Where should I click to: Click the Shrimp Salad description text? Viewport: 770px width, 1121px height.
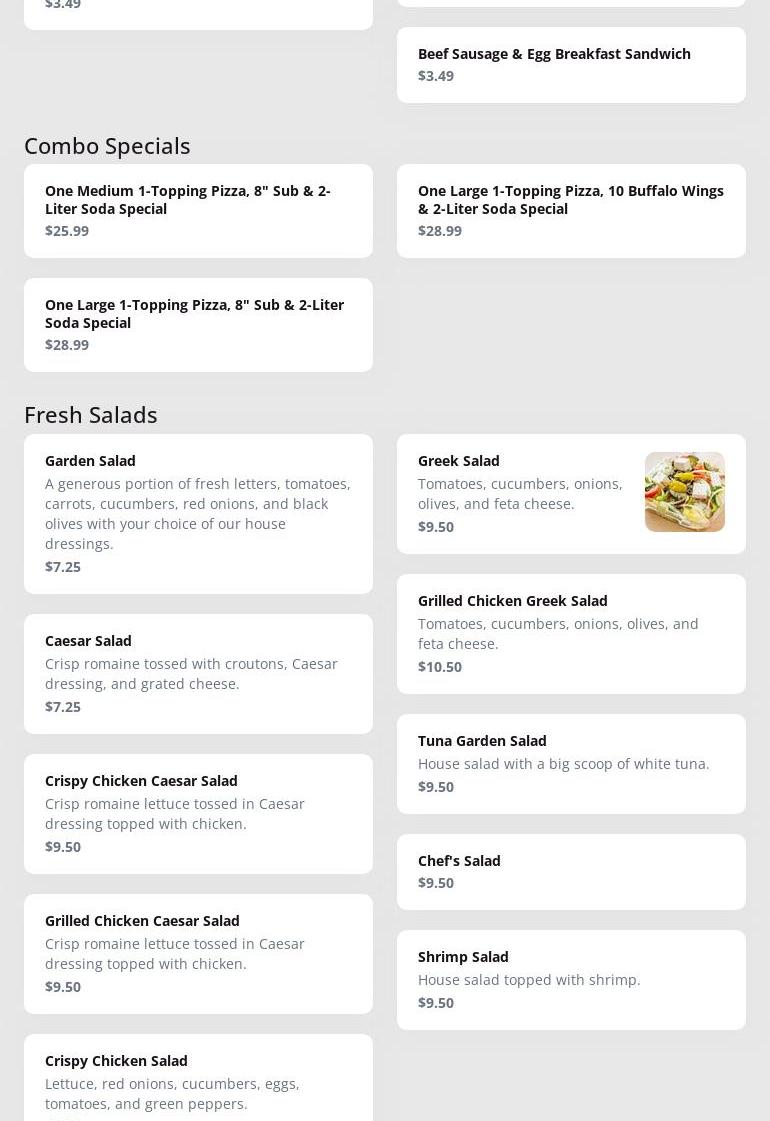tap(529, 980)
